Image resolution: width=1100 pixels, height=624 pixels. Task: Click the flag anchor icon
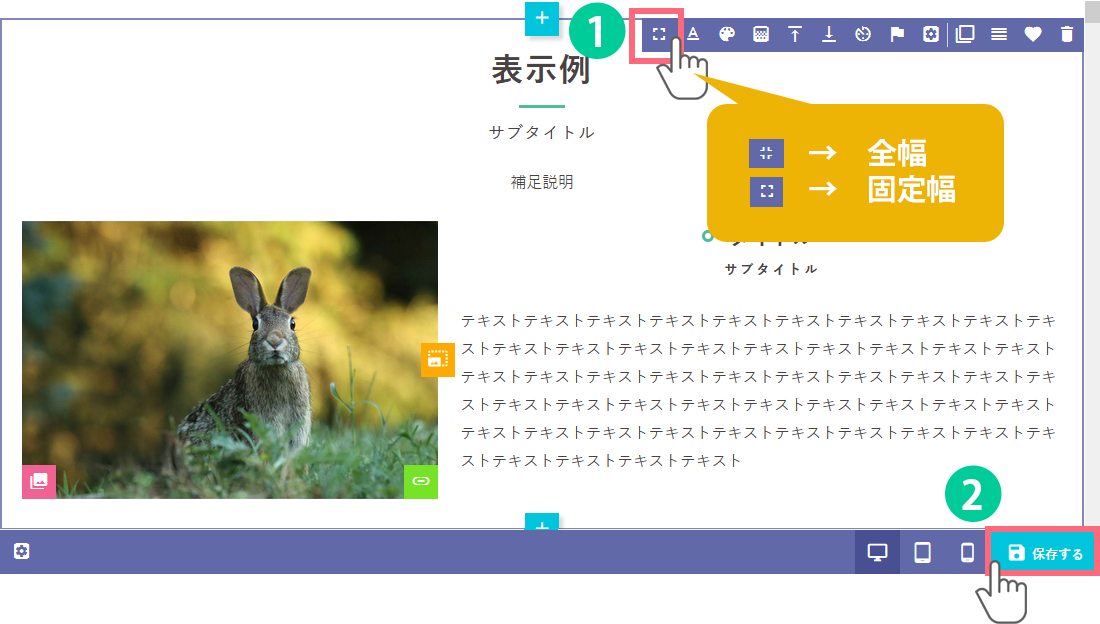point(897,34)
